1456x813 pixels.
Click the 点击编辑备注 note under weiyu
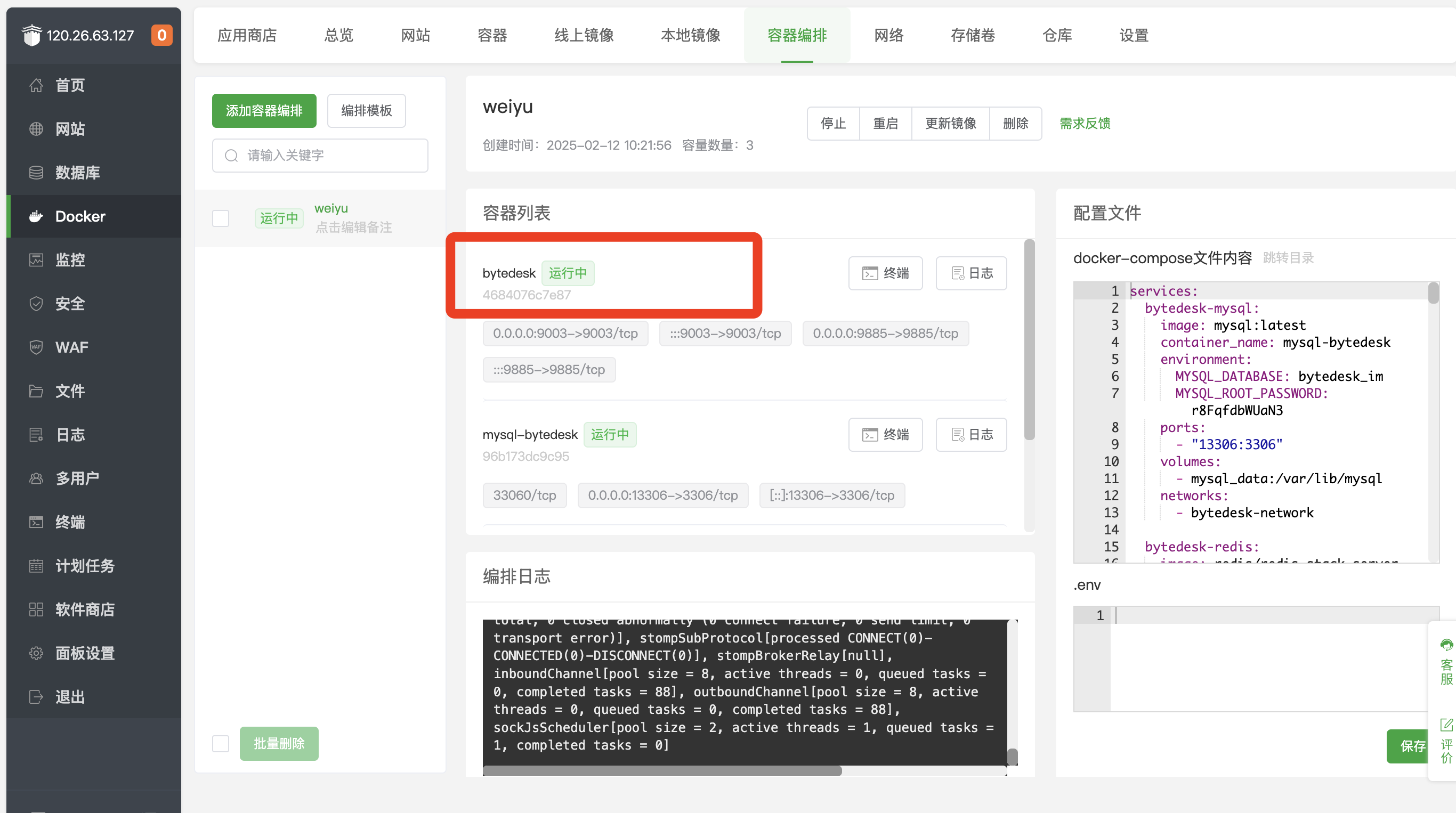(354, 227)
